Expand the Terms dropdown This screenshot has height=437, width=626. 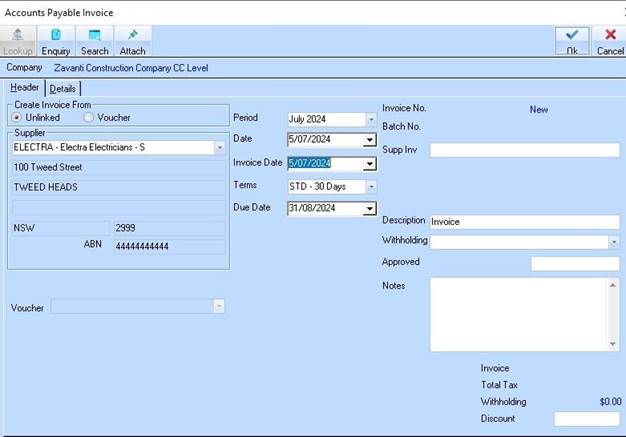(370, 187)
